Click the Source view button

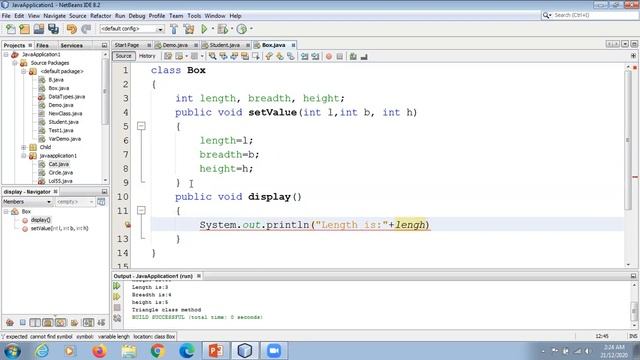tap(123, 56)
